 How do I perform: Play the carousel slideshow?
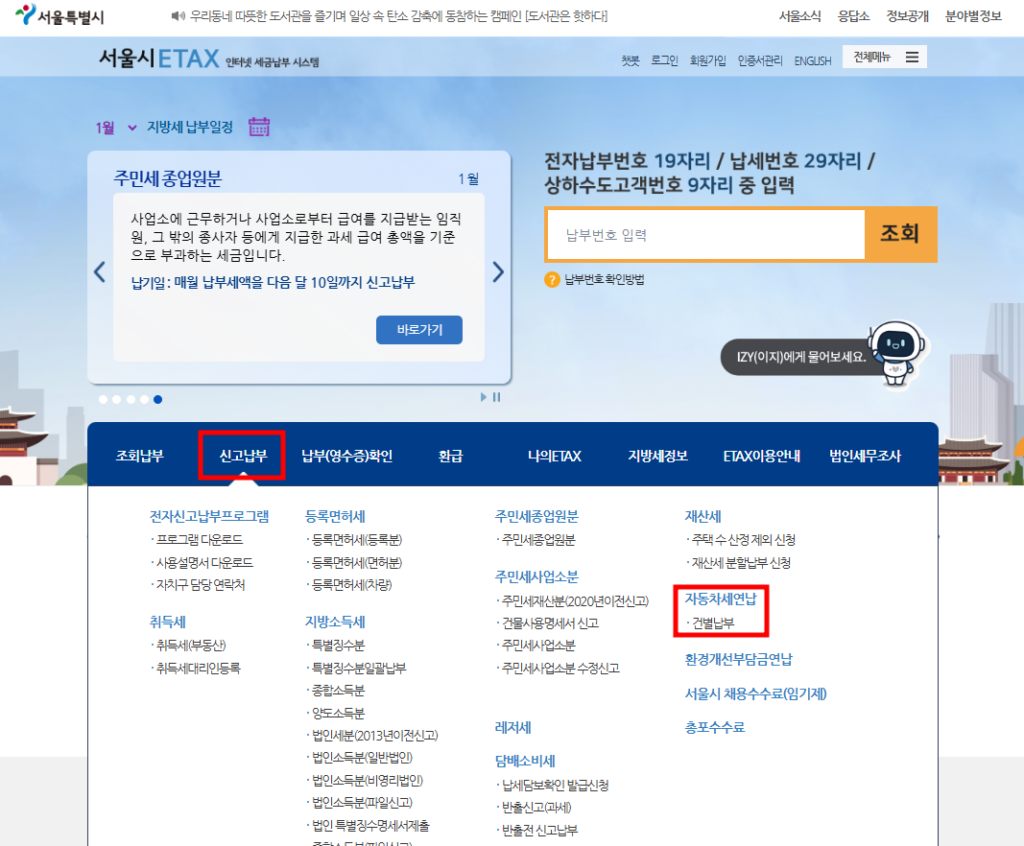483,397
